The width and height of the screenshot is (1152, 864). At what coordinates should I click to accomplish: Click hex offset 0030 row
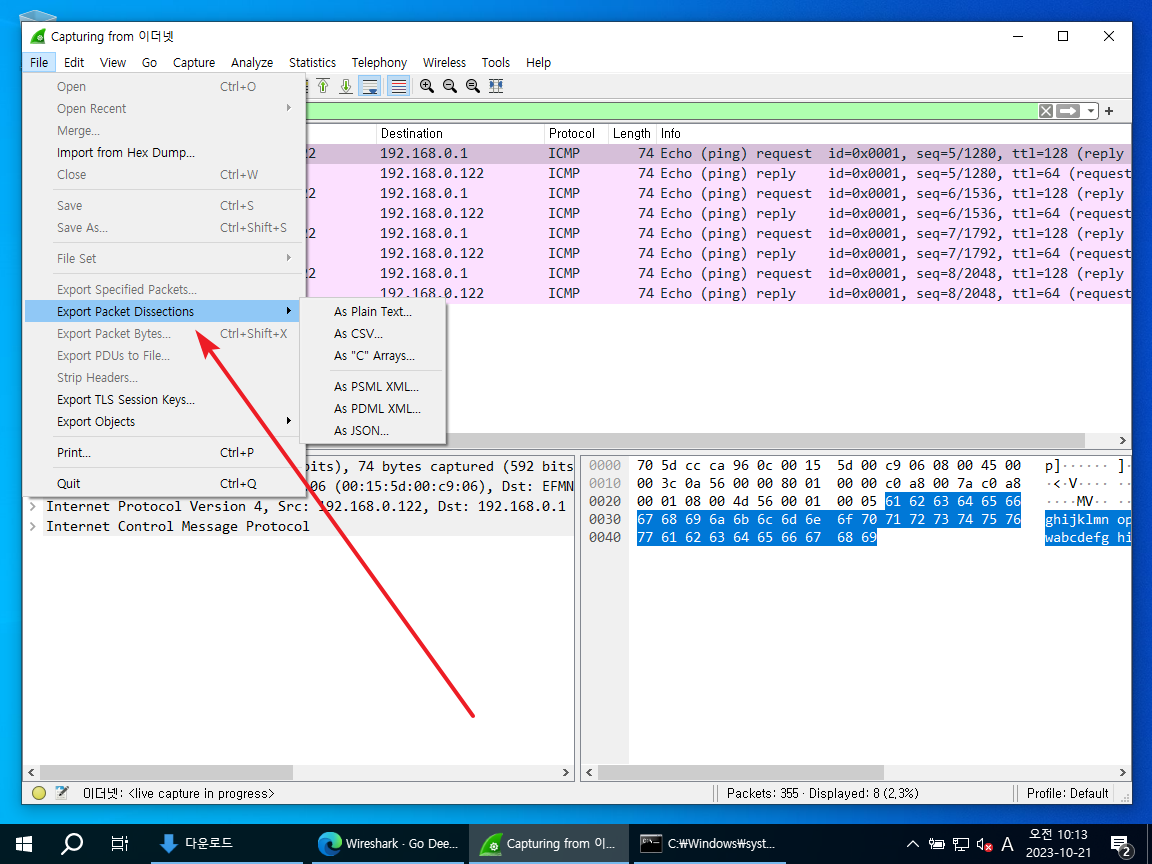point(605,519)
